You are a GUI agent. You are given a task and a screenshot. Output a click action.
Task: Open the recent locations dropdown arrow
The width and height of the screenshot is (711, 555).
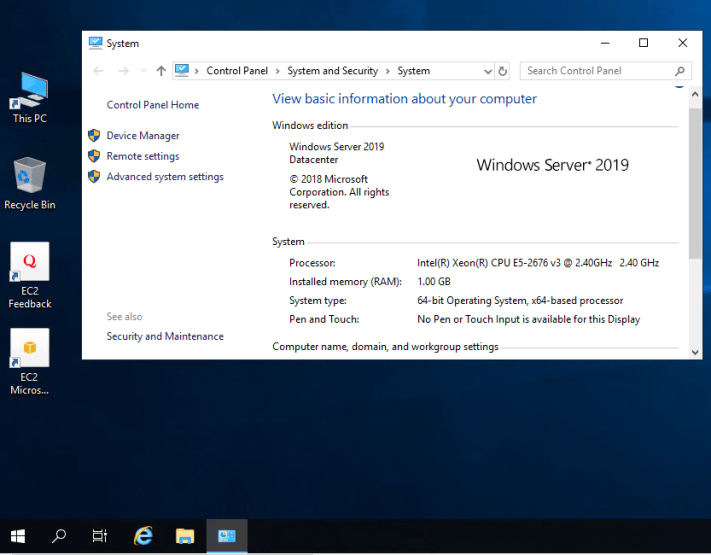(x=144, y=71)
